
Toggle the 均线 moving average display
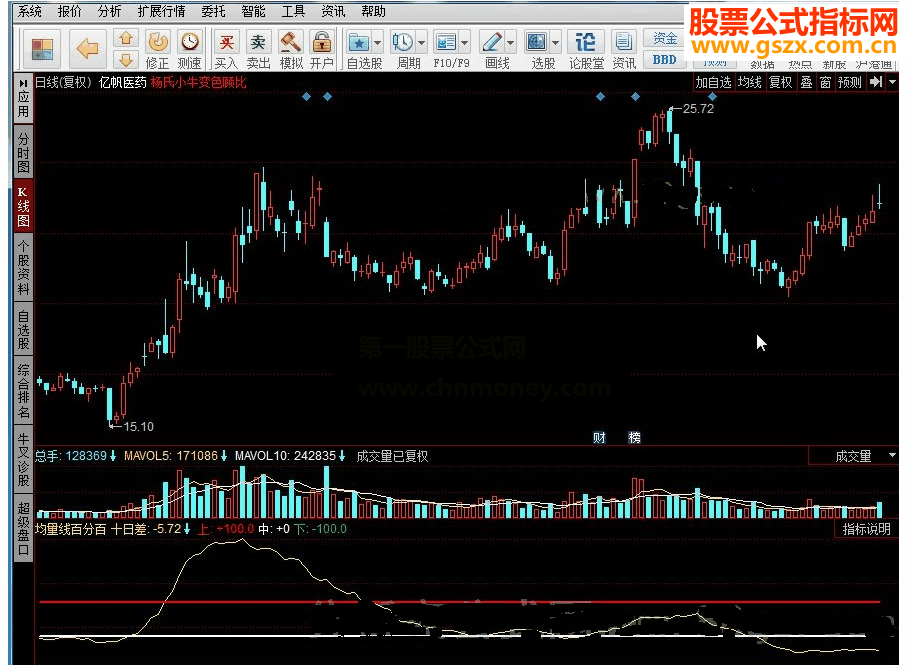pyautogui.click(x=749, y=82)
